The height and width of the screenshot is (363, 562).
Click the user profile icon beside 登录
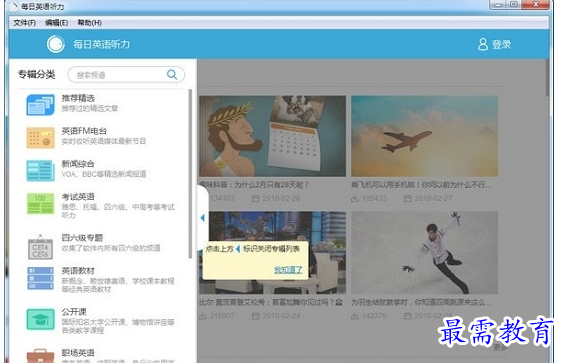coord(483,44)
